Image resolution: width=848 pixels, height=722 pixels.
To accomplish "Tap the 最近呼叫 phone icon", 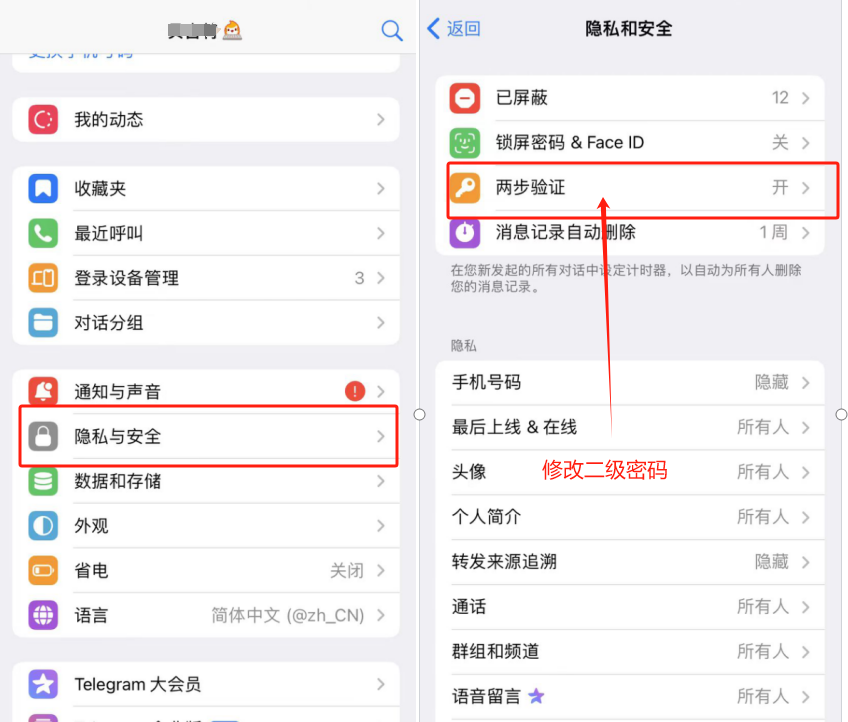I will pyautogui.click(x=43, y=233).
